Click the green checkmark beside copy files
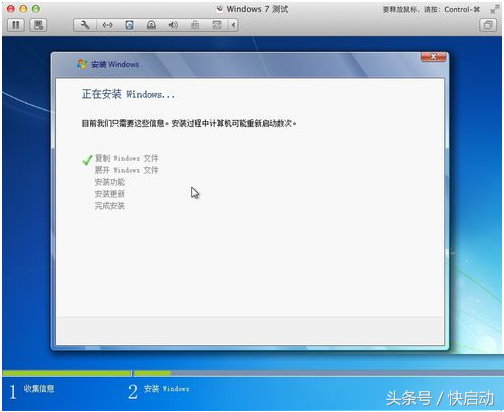This screenshot has width=504, height=412. click(x=87, y=160)
